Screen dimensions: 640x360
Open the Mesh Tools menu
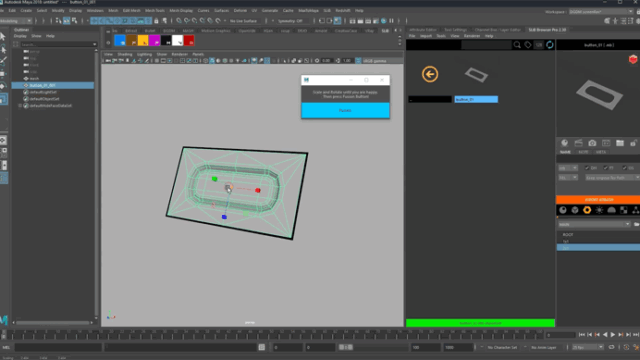[155, 11]
